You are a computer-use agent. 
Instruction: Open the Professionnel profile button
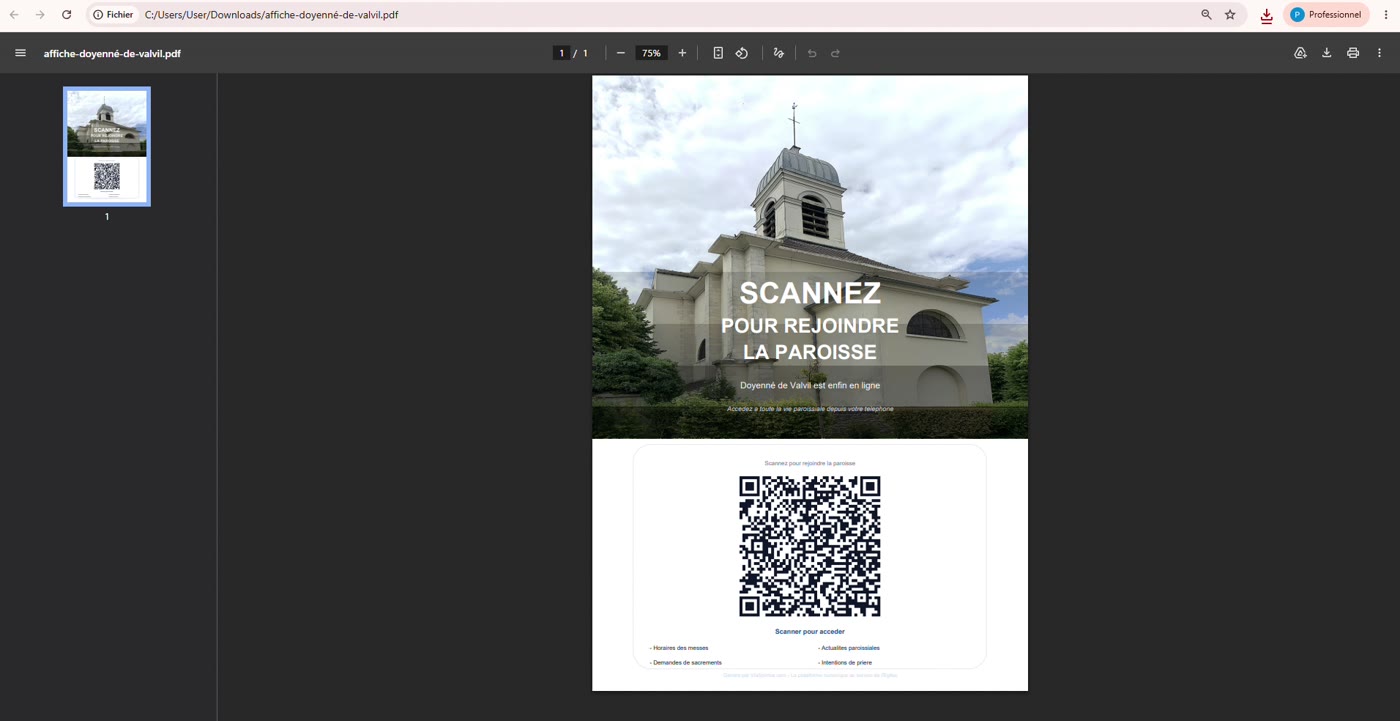1326,15
